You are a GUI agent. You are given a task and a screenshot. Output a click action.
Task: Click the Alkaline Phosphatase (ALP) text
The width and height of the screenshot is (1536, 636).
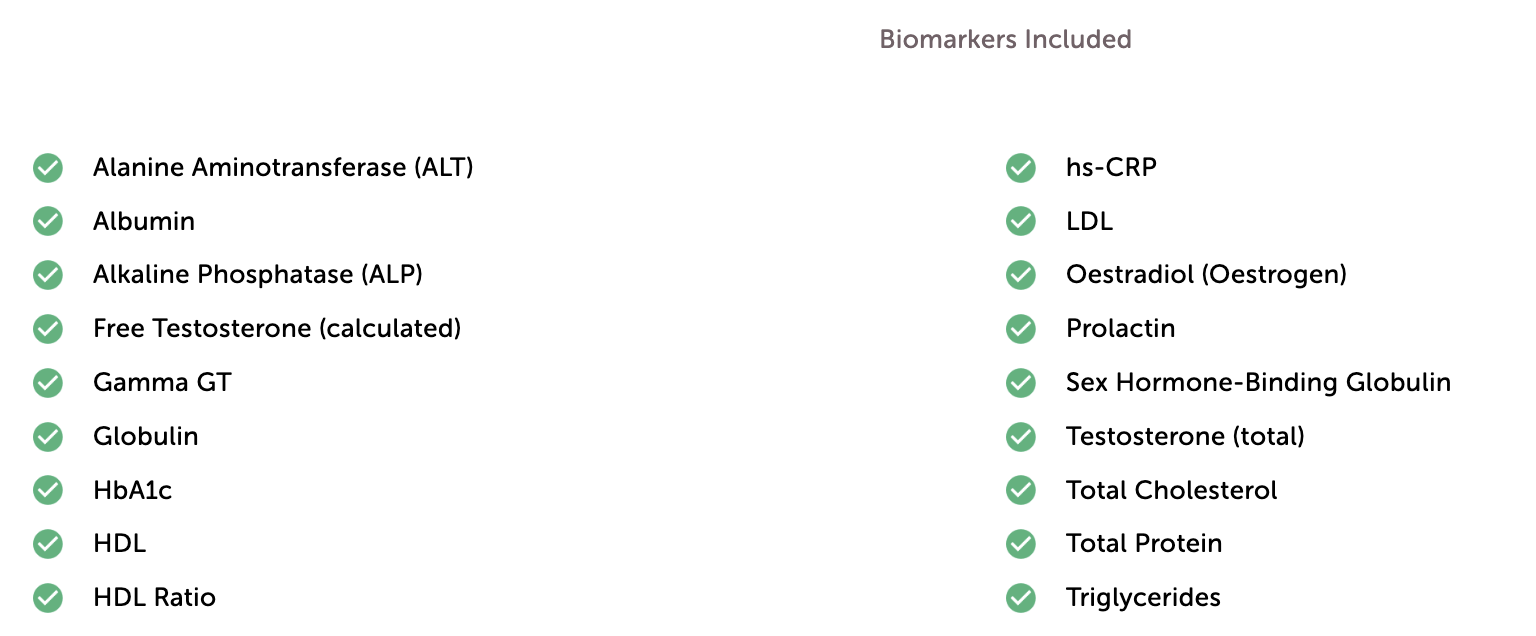tap(258, 275)
